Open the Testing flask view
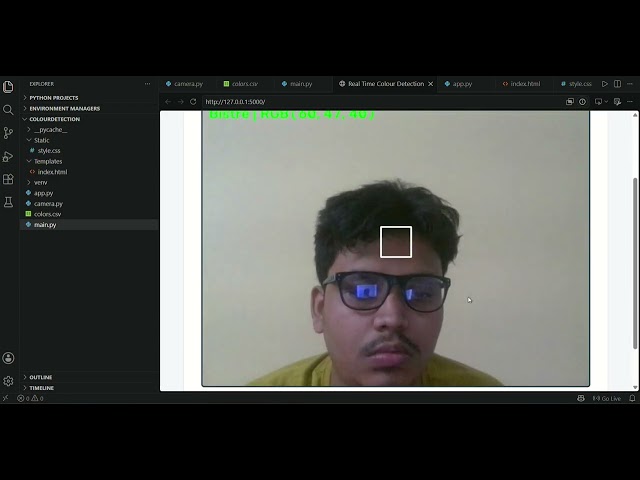640x480 pixels. coord(8,202)
